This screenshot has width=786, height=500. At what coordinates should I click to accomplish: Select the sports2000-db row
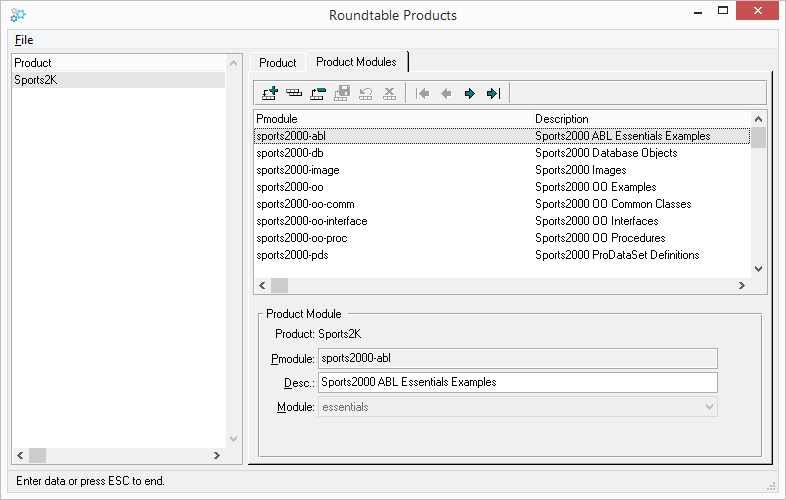point(502,153)
